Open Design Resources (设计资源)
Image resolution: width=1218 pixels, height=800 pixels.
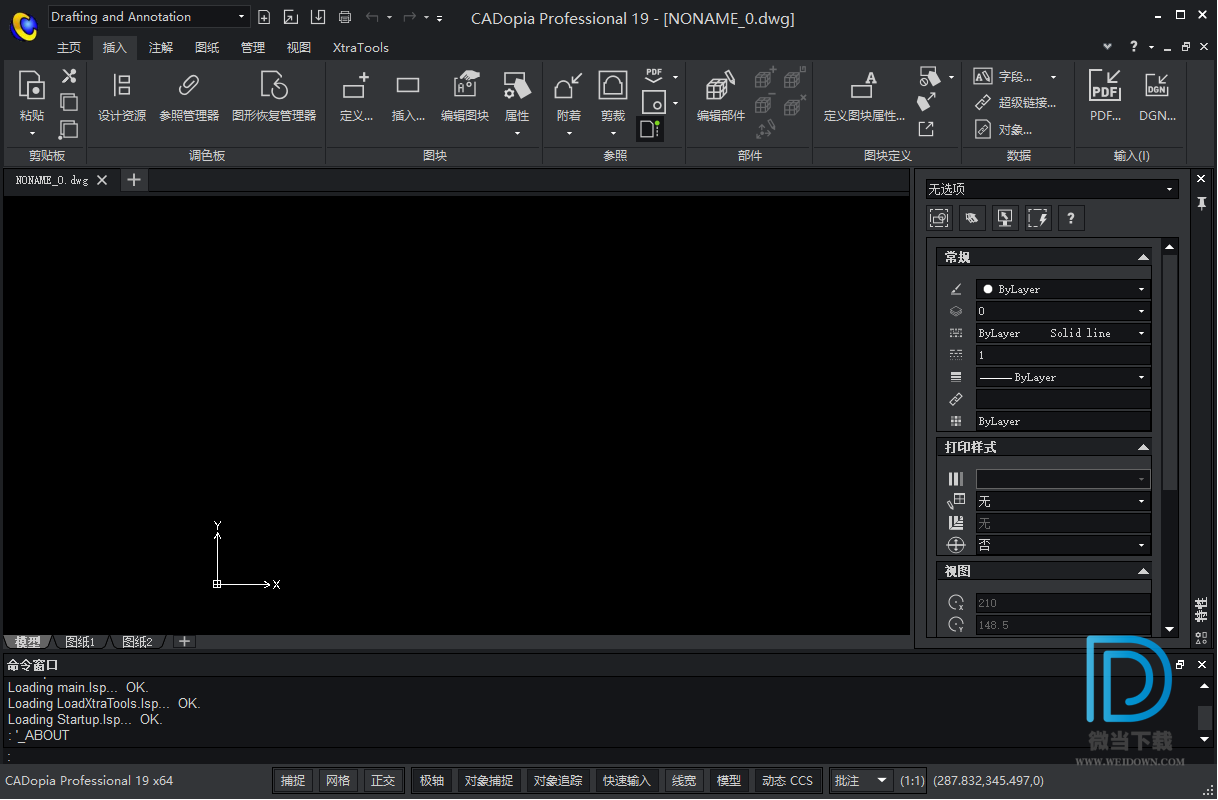tap(122, 97)
